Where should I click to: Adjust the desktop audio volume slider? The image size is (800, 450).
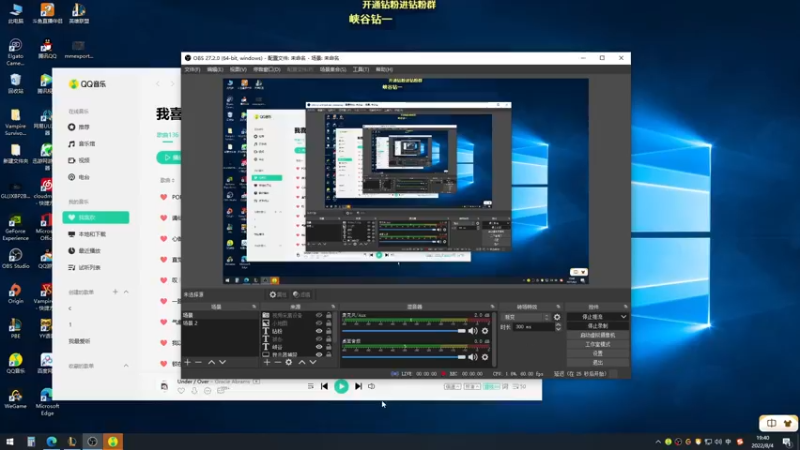[404, 357]
